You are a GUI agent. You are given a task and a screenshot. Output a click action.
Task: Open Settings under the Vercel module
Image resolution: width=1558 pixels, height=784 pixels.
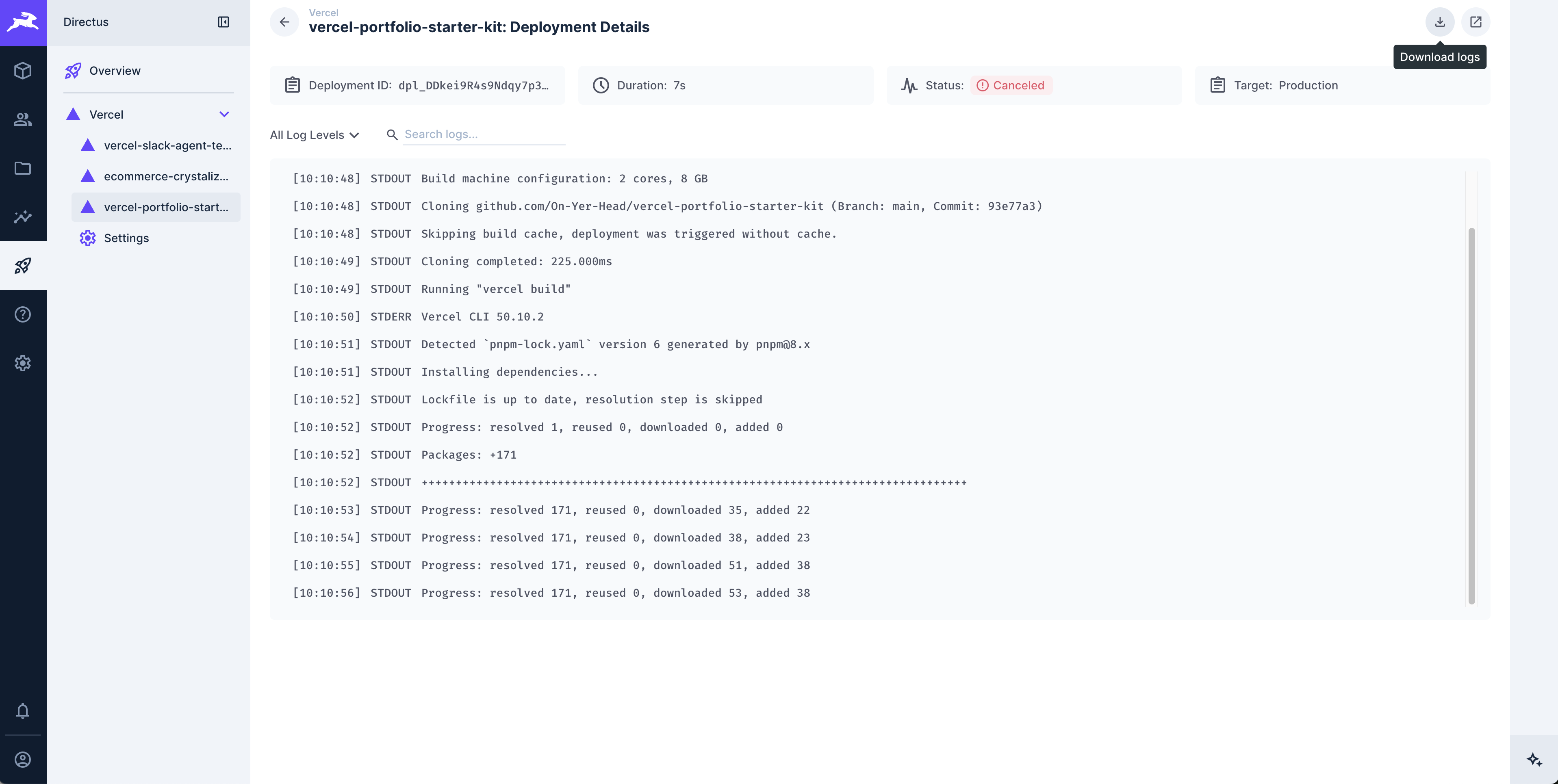126,238
